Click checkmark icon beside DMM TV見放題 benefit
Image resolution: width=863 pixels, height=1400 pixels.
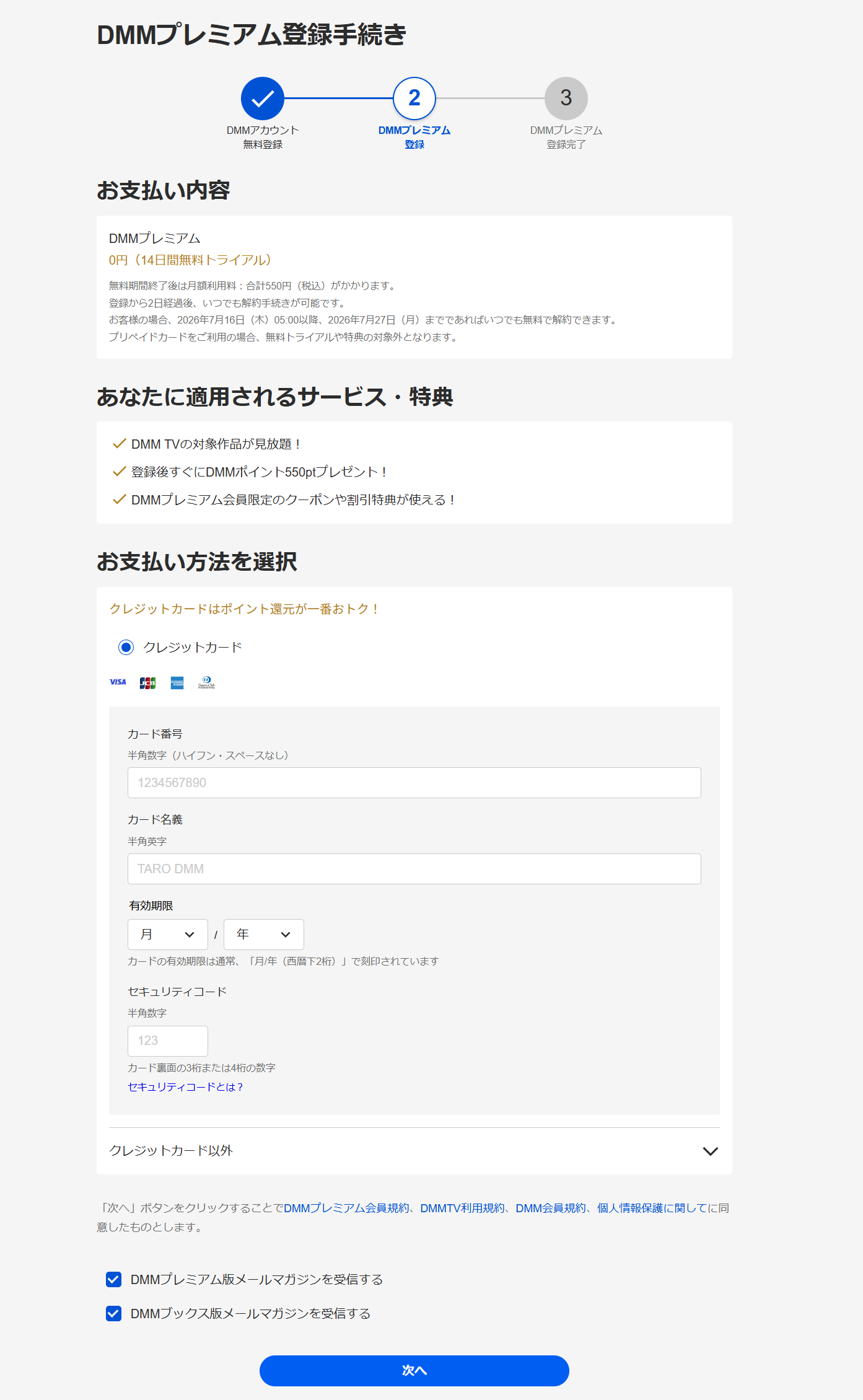(120, 444)
